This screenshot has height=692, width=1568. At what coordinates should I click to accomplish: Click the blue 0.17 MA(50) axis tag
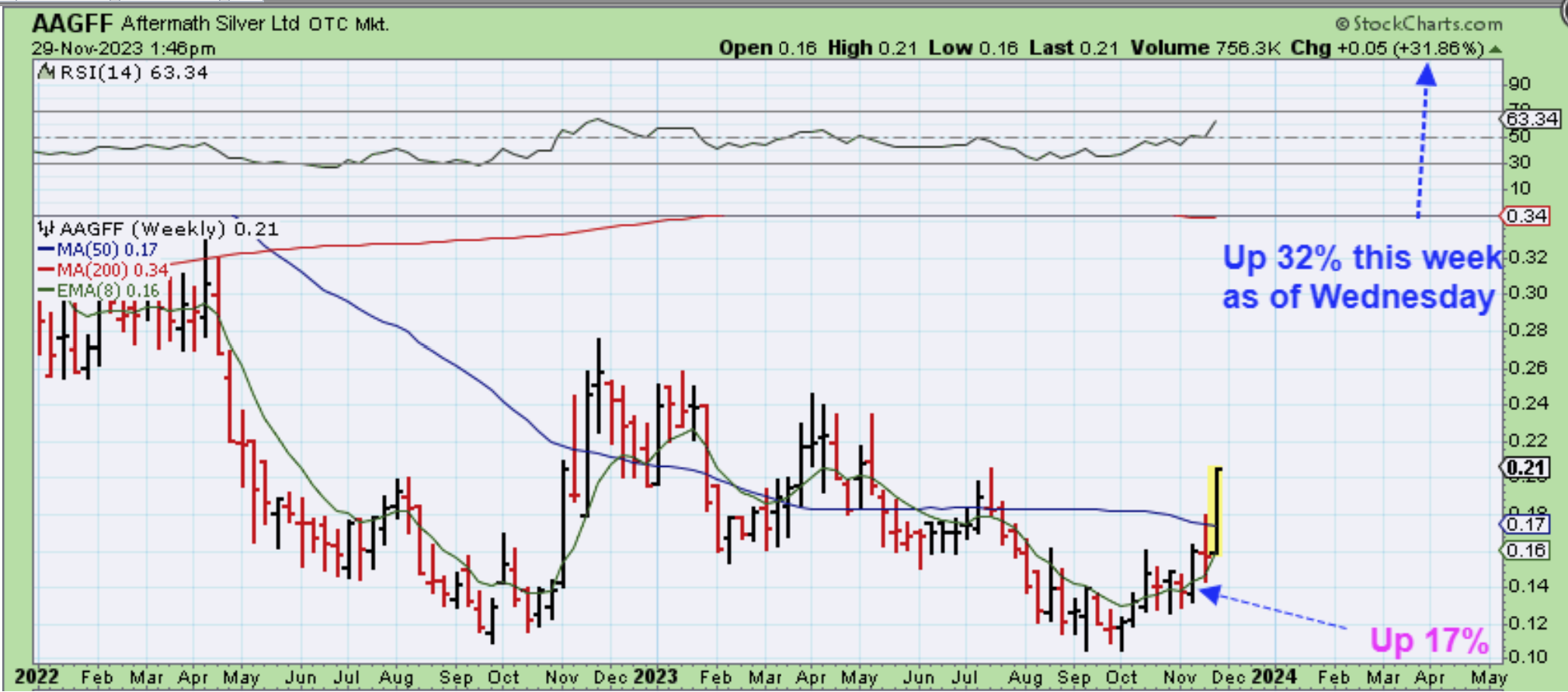point(1525,524)
